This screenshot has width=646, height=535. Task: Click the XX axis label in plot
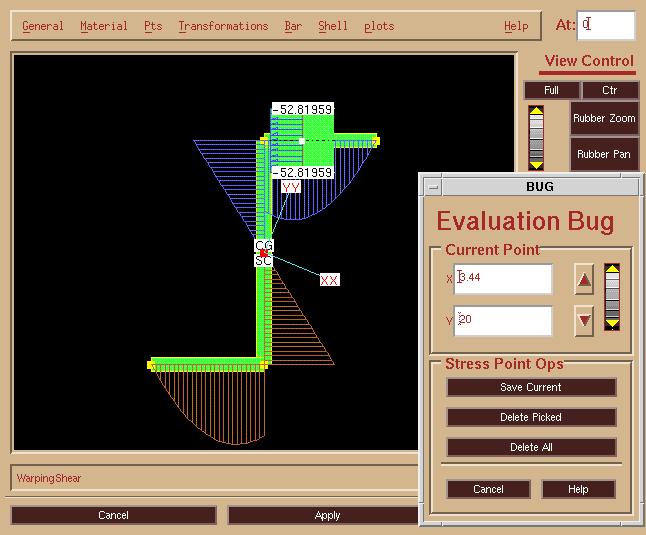click(x=329, y=280)
